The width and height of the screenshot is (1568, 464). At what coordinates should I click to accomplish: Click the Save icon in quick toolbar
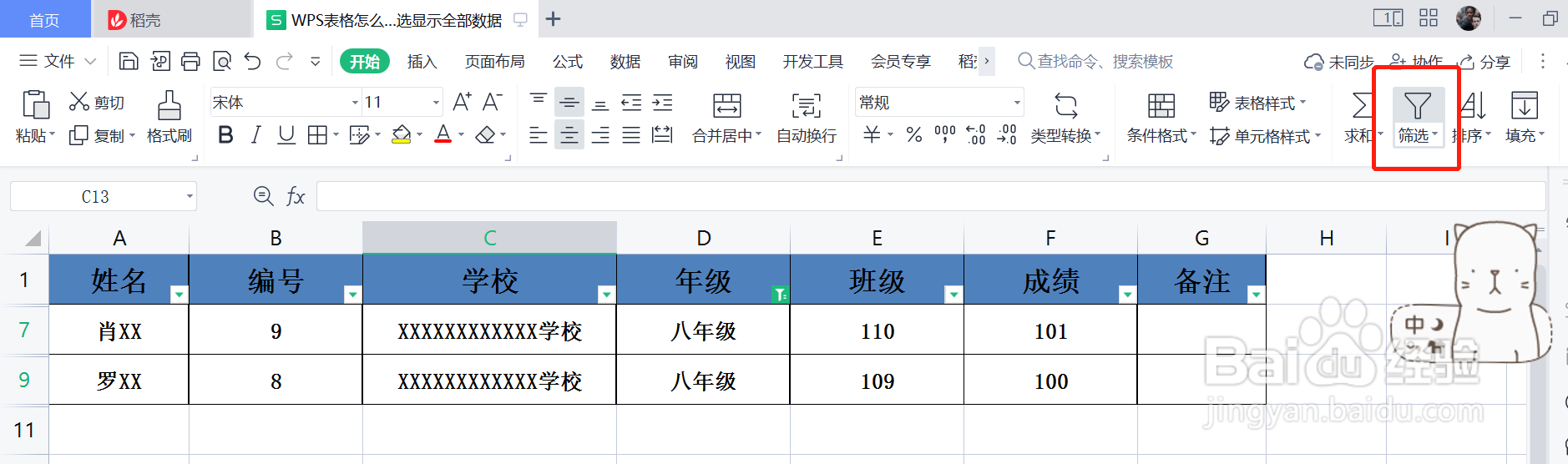129,61
